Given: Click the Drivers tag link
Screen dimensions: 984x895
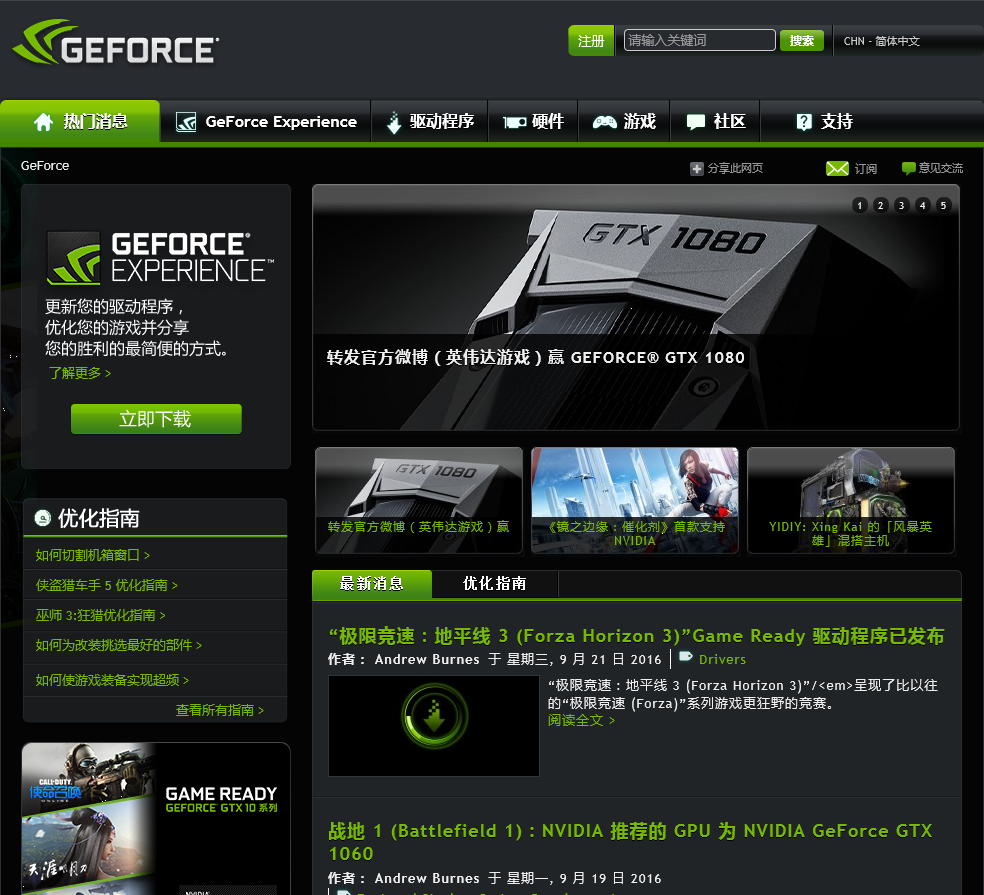Looking at the screenshot, I should click(722, 659).
